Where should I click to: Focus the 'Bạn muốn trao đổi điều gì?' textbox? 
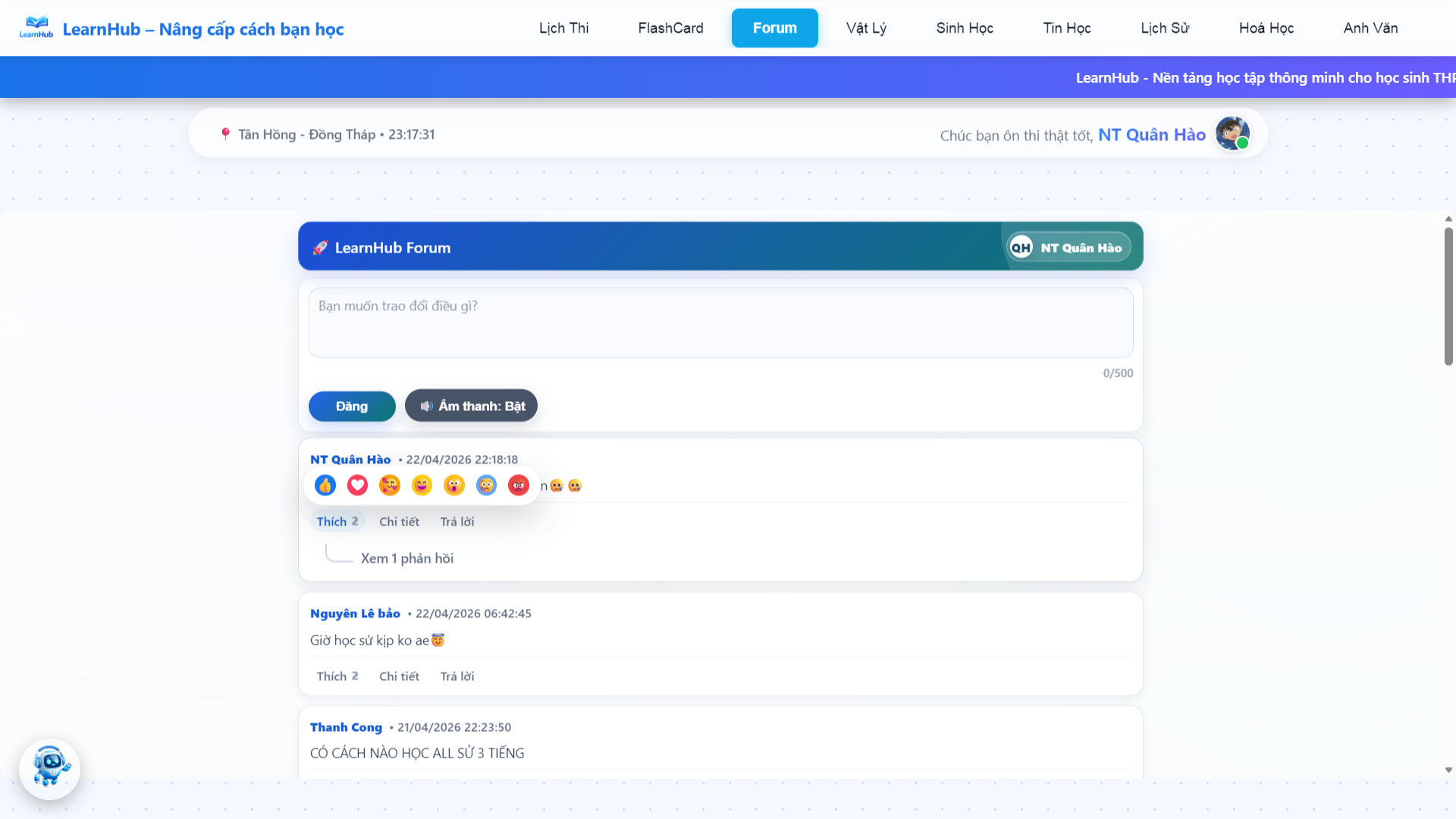[720, 322]
